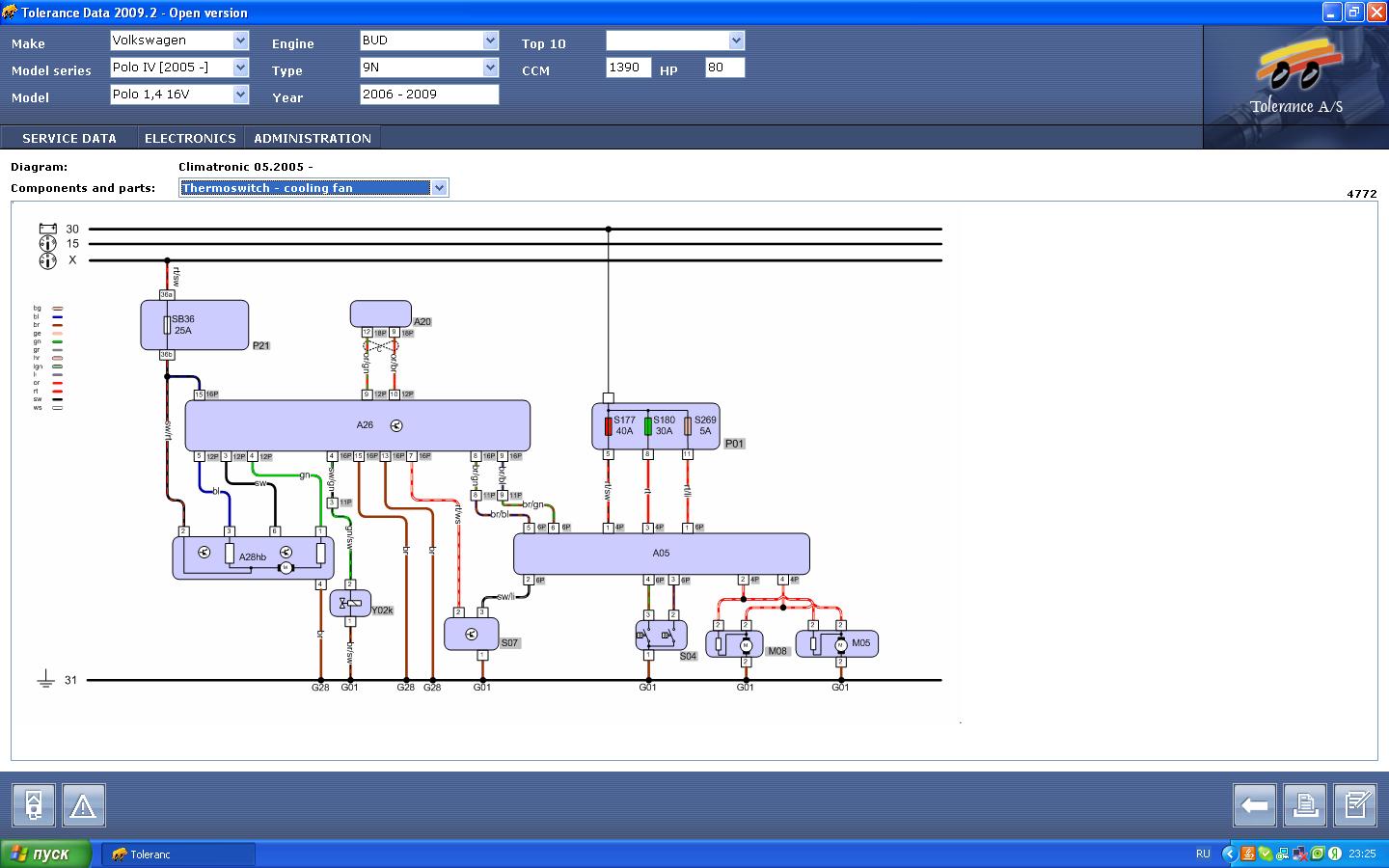Image resolution: width=1389 pixels, height=868 pixels.
Task: Expand hidden tray icons arrow
Action: [x=1229, y=854]
